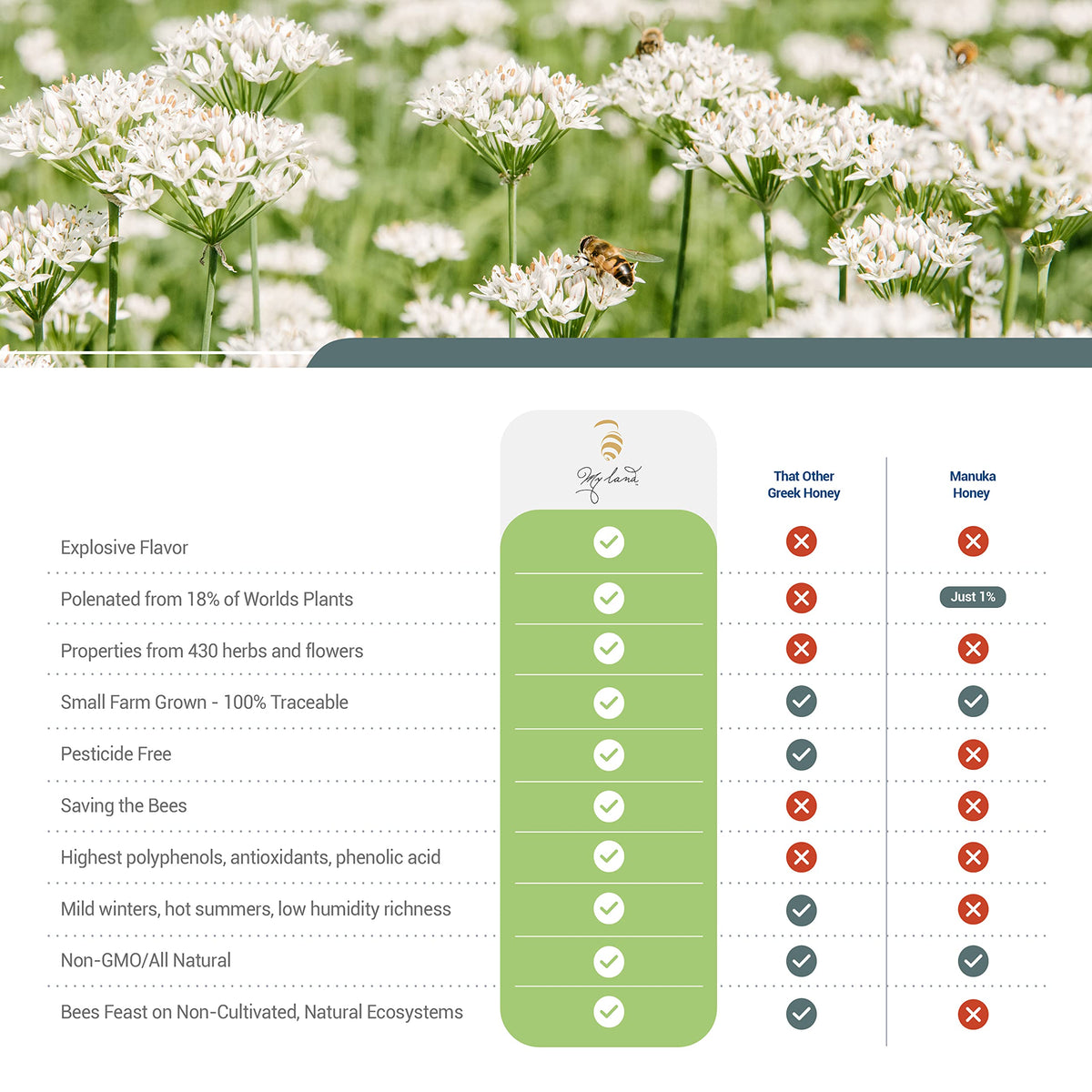Click Other Greek Honey X for 430 herbs row
The width and height of the screenshot is (1092, 1092).
[801, 649]
